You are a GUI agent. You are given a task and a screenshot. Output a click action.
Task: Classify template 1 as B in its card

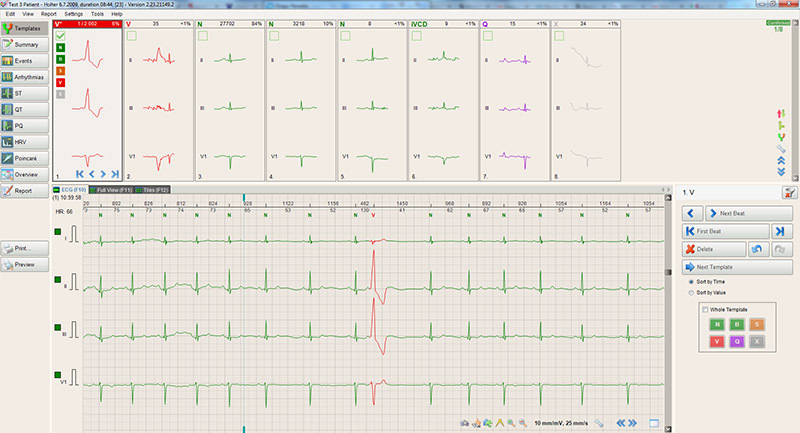[60, 59]
